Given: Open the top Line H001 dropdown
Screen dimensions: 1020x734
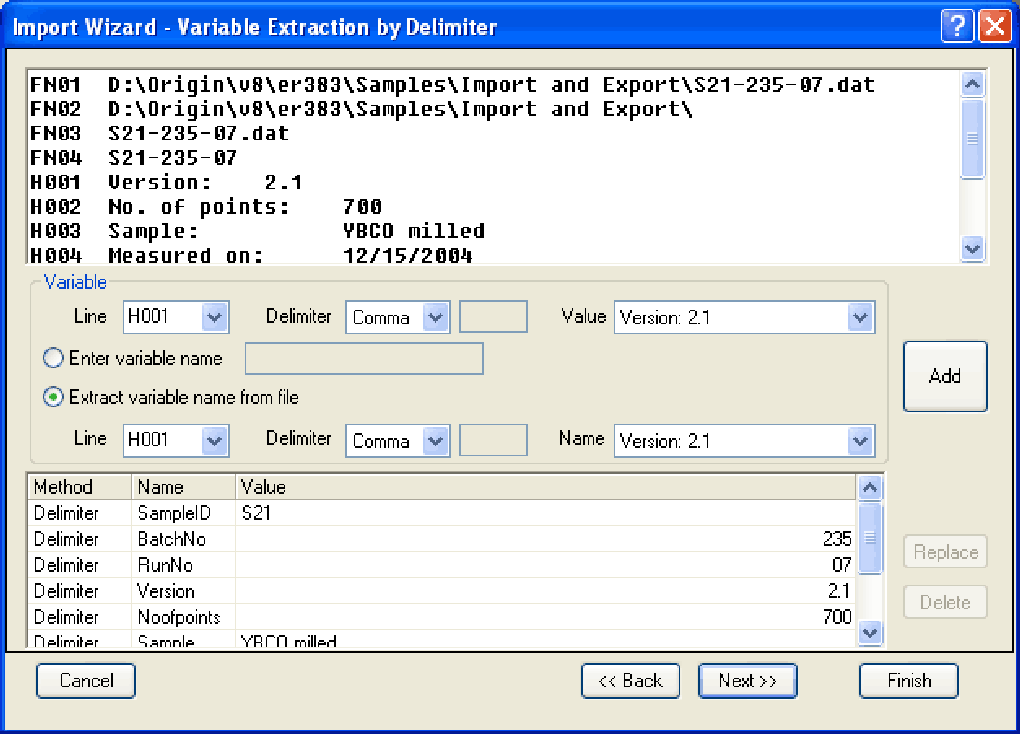Looking at the screenshot, I should [x=214, y=318].
